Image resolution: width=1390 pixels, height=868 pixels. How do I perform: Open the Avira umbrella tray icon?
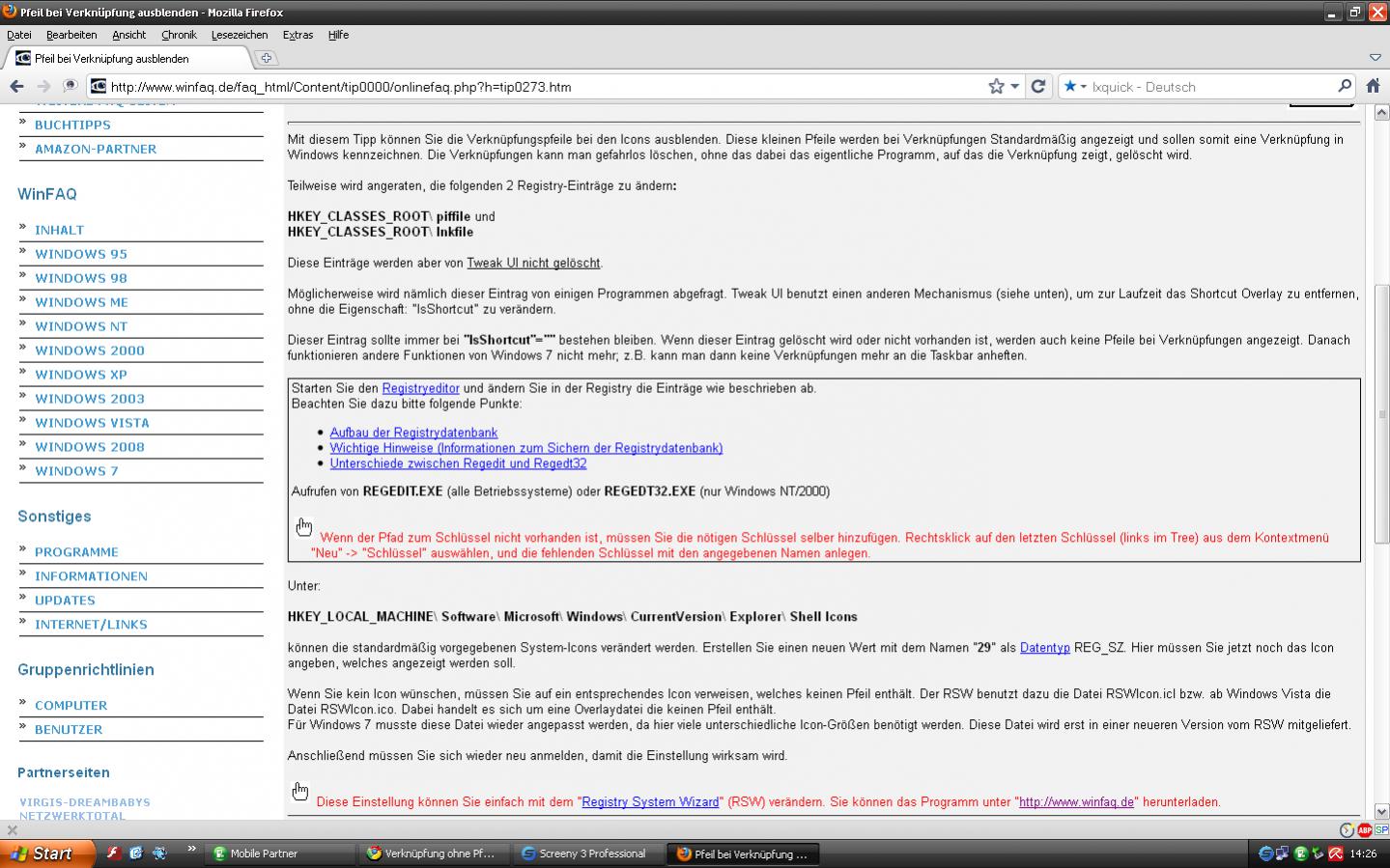click(x=1335, y=854)
